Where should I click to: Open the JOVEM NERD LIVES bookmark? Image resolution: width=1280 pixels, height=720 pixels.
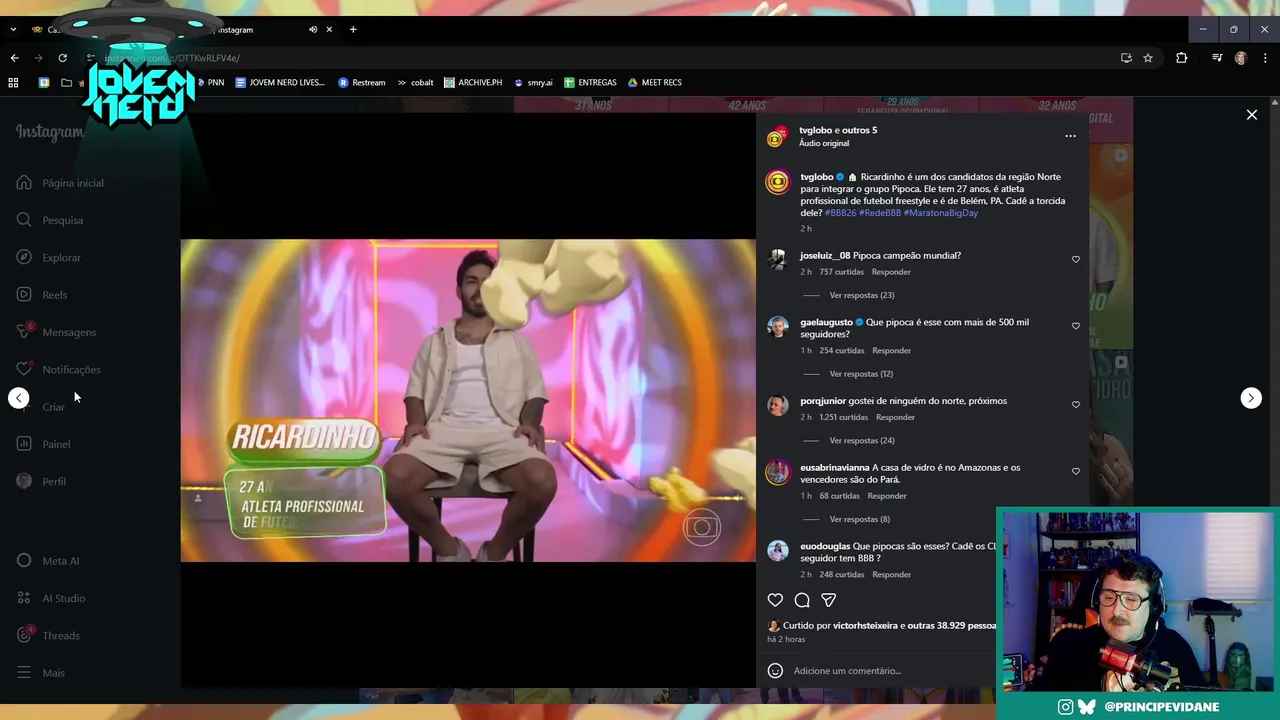click(280, 82)
